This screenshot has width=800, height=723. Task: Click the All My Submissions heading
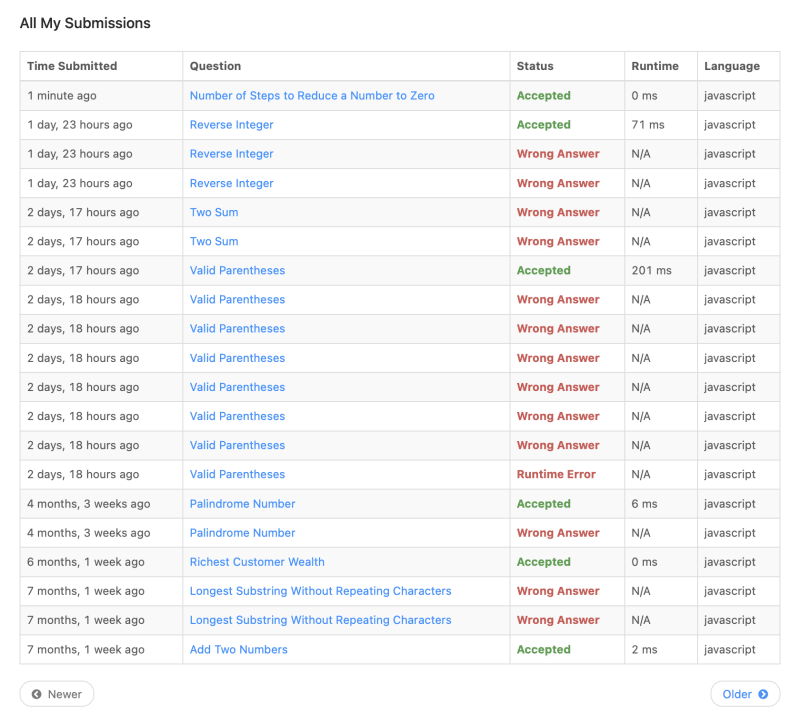(84, 22)
